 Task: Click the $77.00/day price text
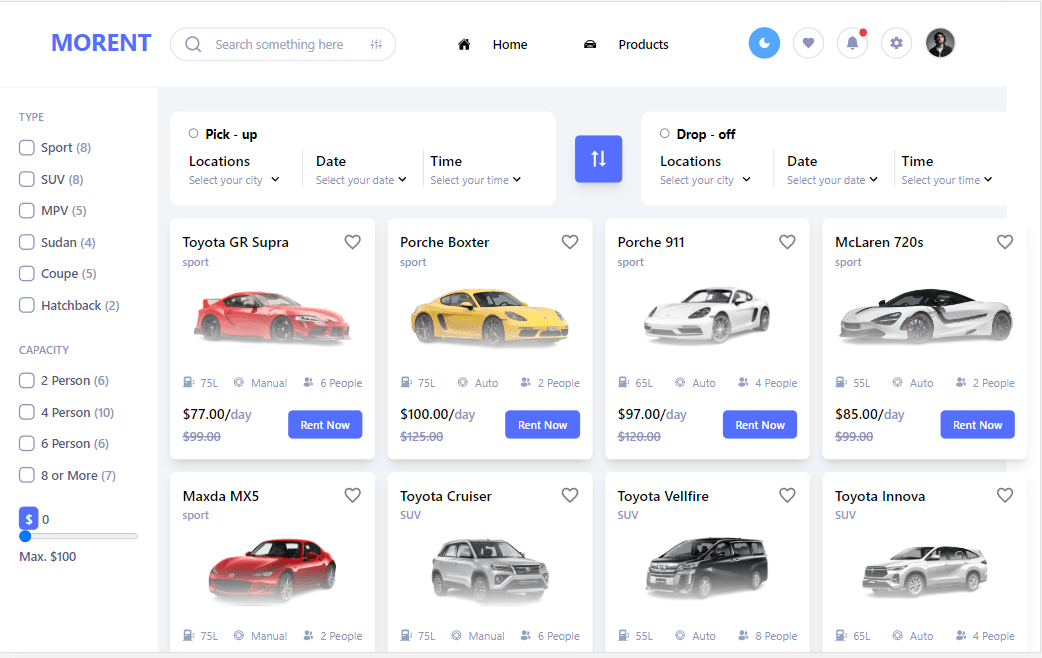tap(217, 414)
